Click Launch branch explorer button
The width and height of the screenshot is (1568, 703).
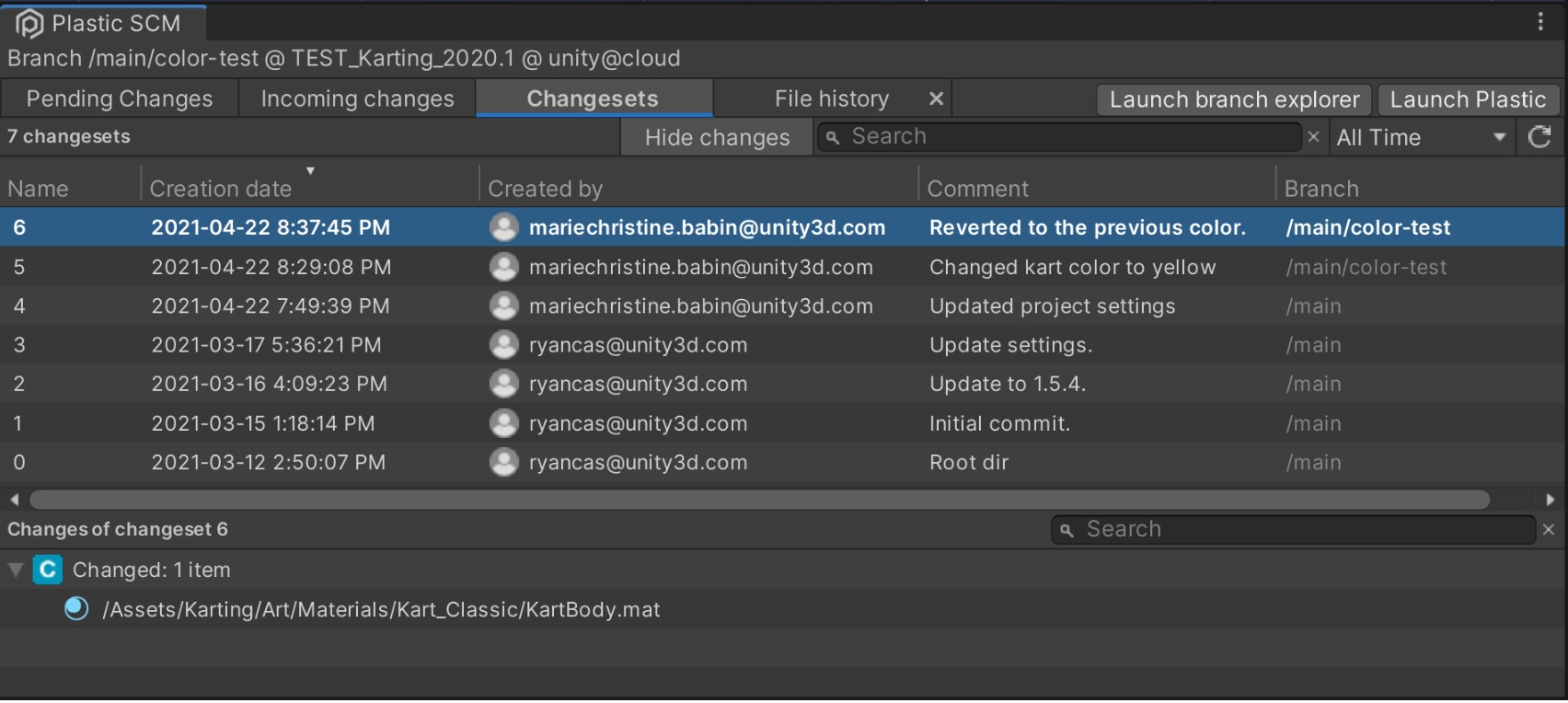click(x=1234, y=99)
